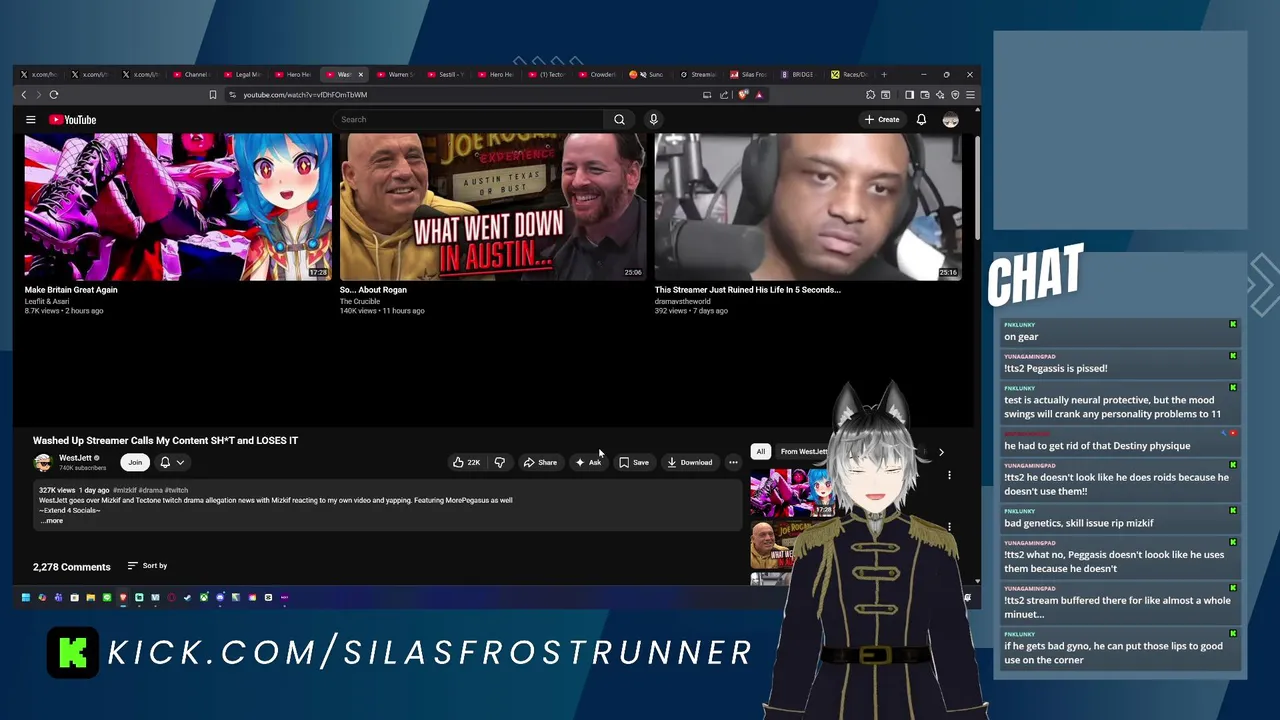This screenshot has width=1280, height=720.
Task: Open the share icon in address bar
Action: pyautogui.click(x=724, y=95)
